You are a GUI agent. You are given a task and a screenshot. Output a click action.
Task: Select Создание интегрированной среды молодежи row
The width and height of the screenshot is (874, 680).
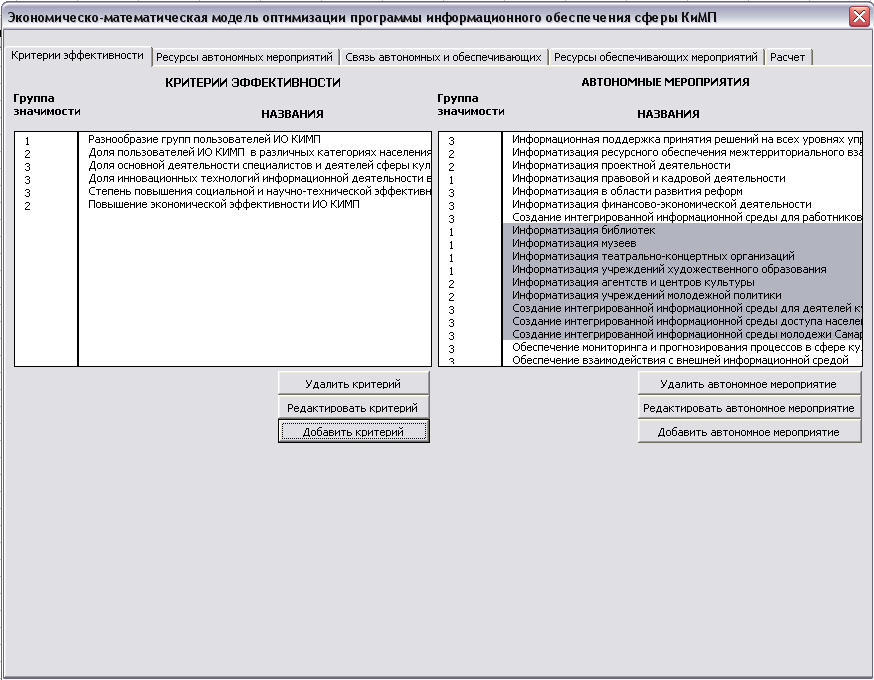click(x=682, y=334)
